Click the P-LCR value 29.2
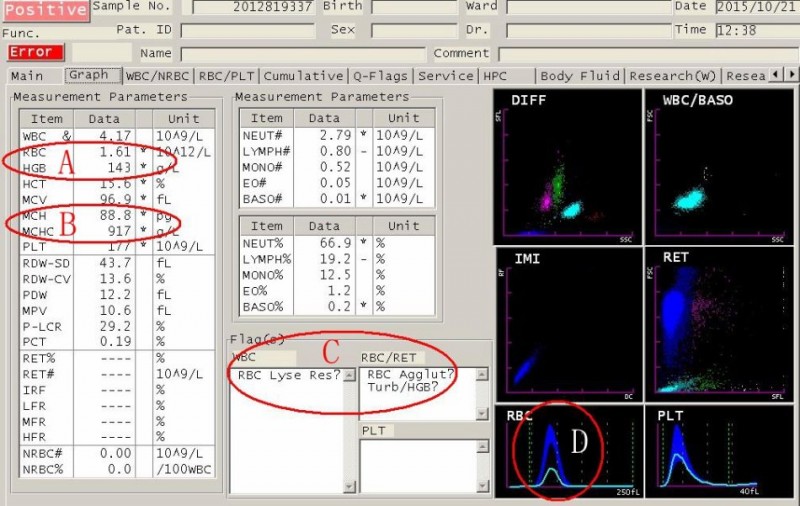This screenshot has width=800, height=506. 115,326
